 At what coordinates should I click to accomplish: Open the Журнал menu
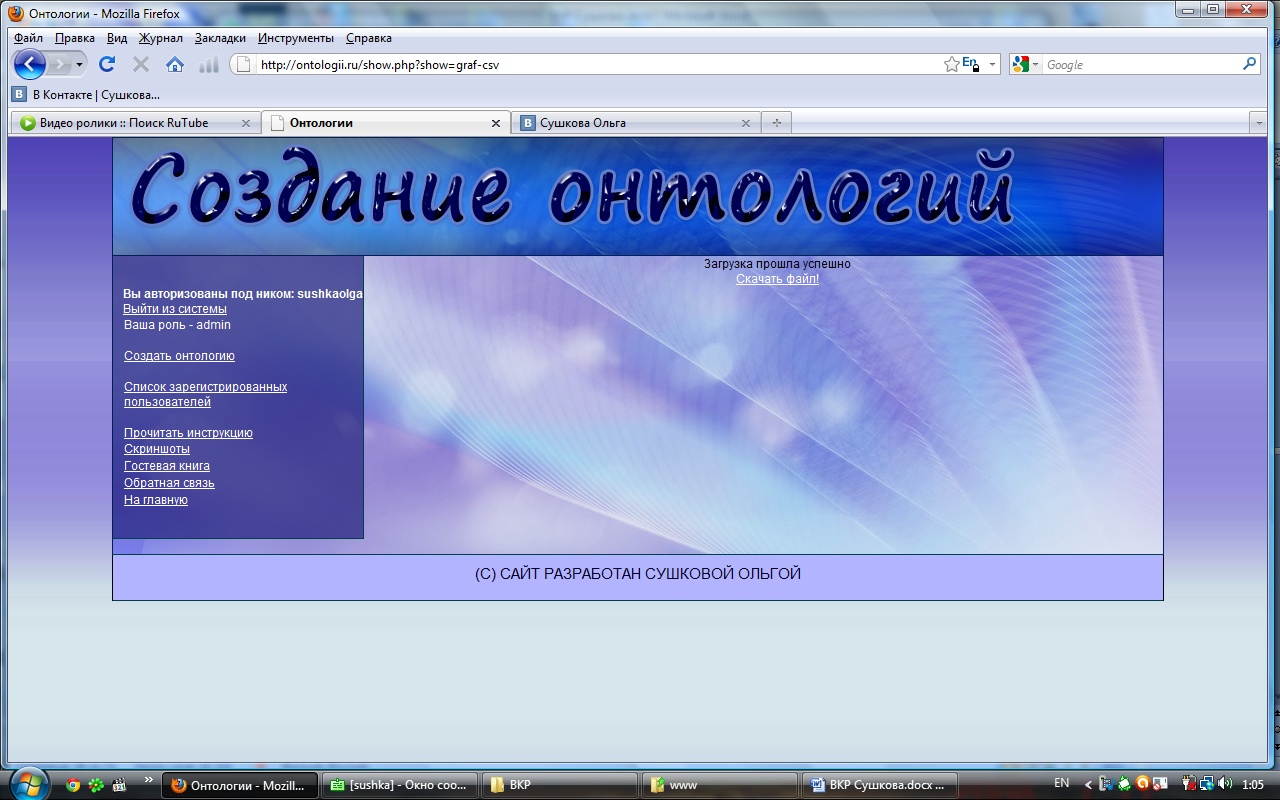click(161, 38)
